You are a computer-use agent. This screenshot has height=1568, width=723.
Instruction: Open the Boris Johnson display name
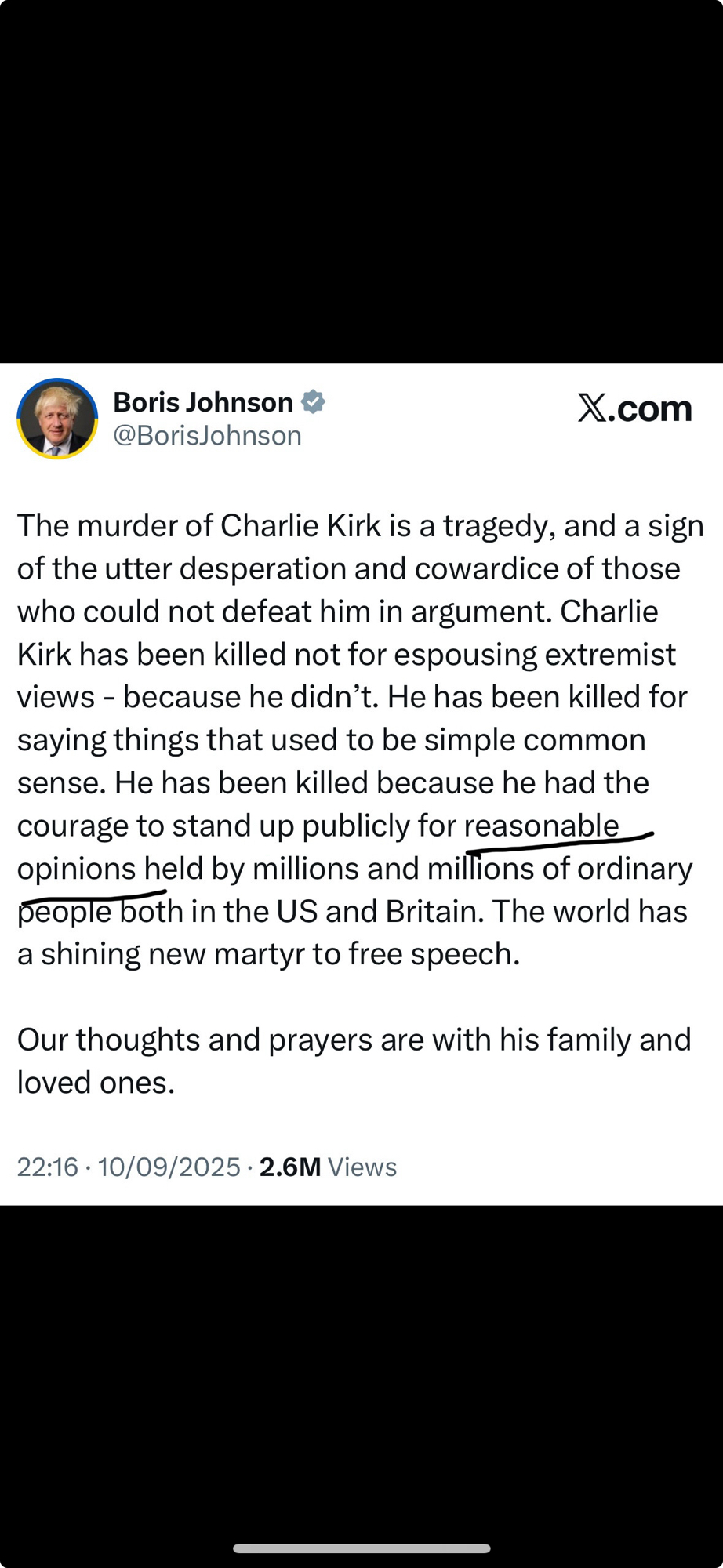[x=203, y=402]
